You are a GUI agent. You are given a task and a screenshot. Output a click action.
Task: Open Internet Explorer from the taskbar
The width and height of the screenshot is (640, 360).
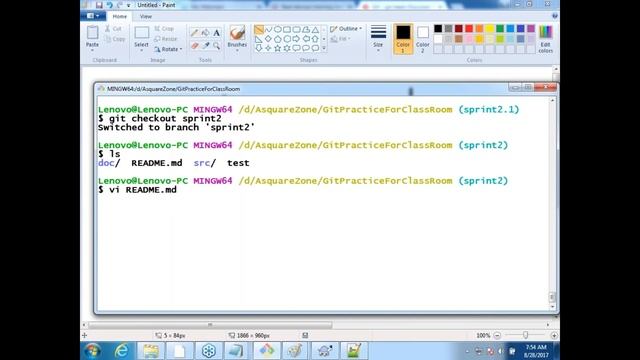point(122,351)
